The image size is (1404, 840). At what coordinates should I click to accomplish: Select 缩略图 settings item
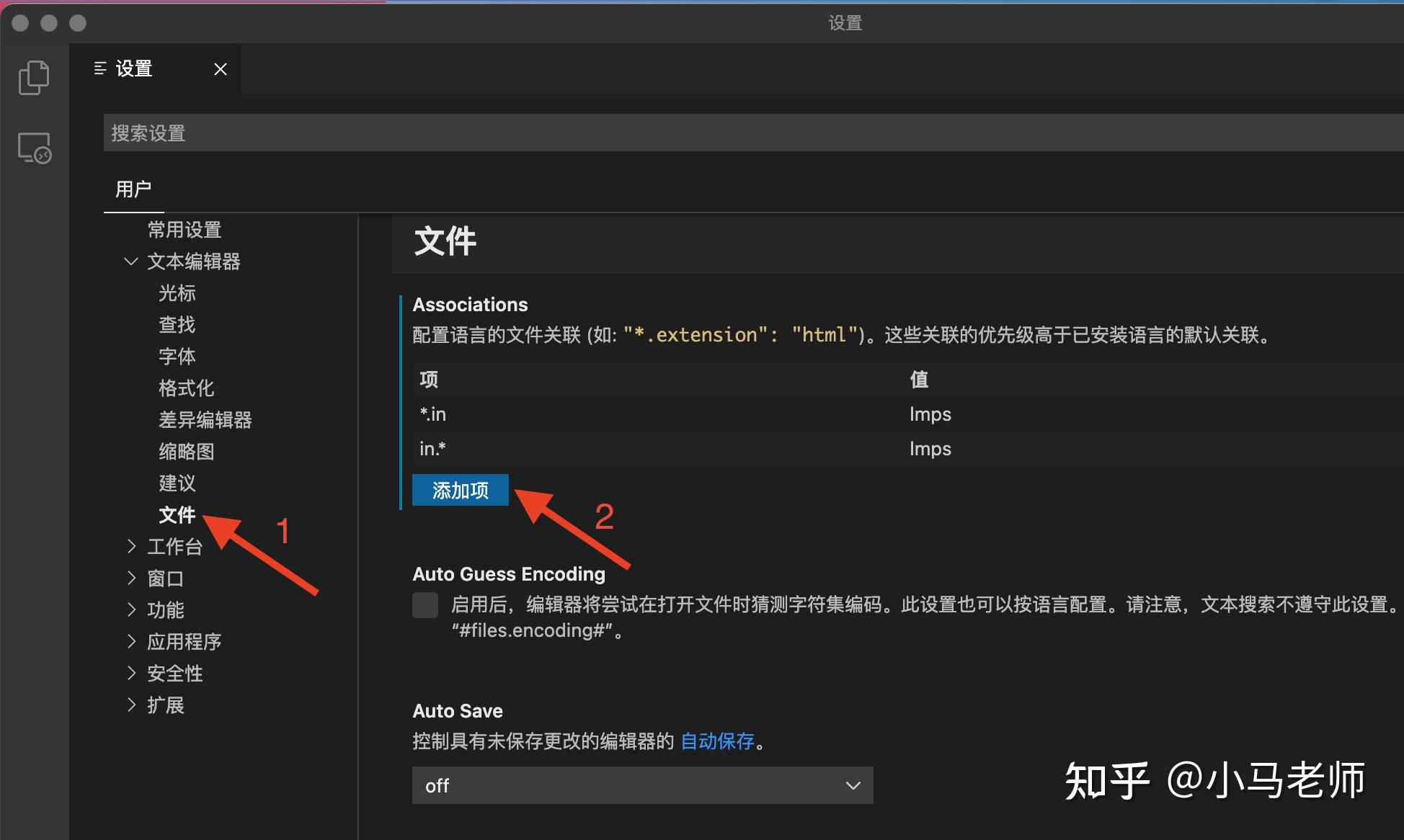click(186, 451)
